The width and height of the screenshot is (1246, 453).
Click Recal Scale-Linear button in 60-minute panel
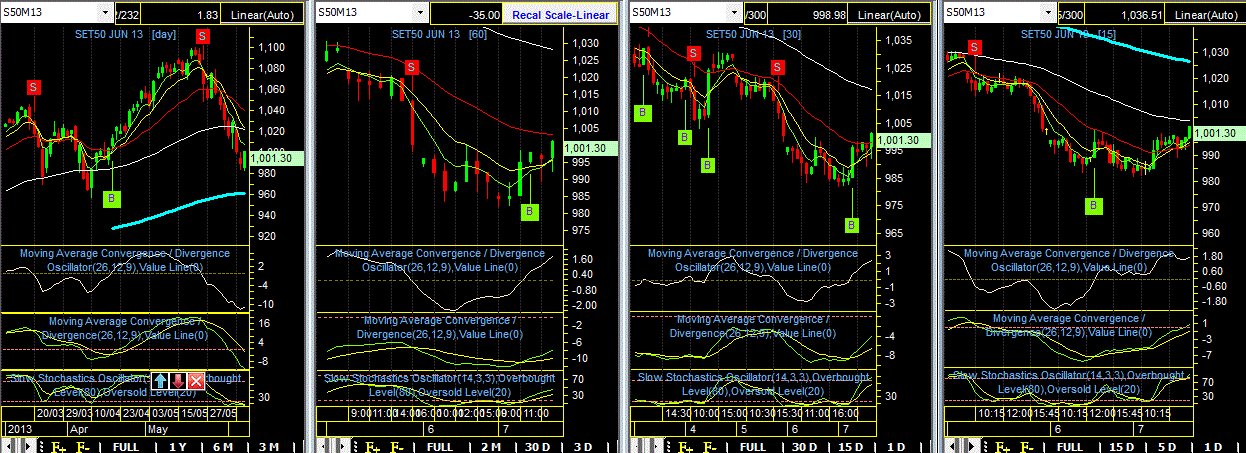tap(561, 15)
